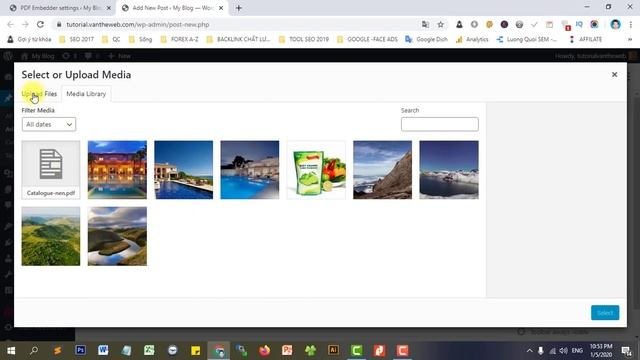Open the FOREX A-Z bookmark folder
Viewport: 640px width, 360px height.
tap(180, 39)
